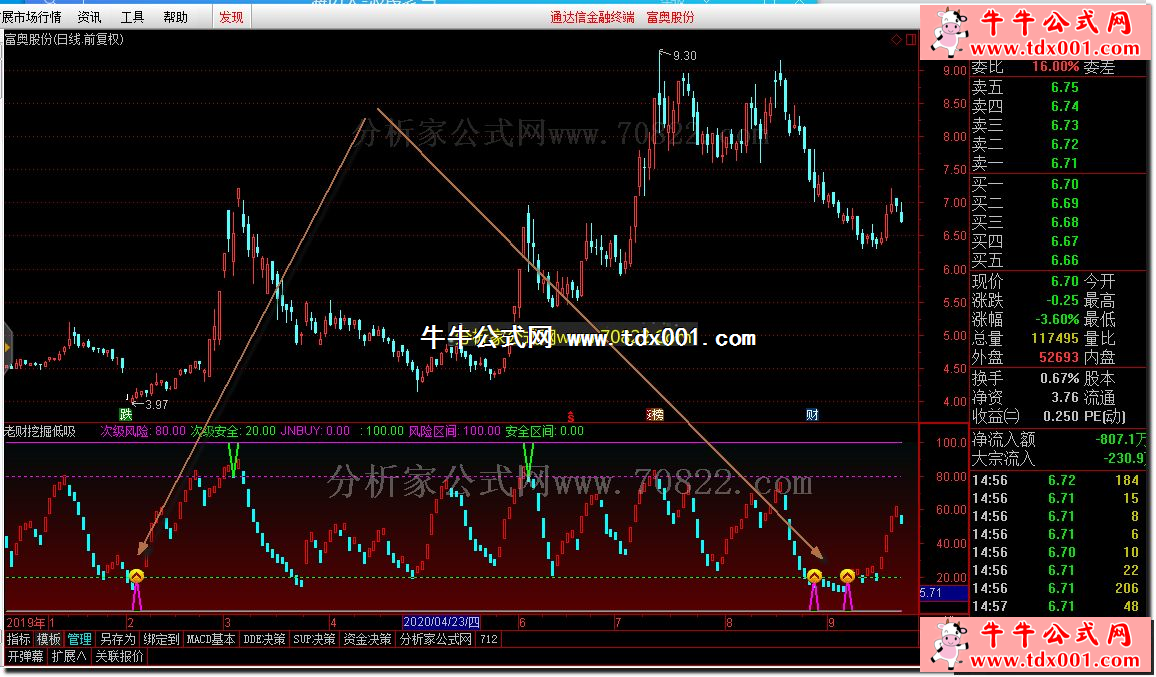
Task: Click the 老财挖掘低吸 indicator name
Action: tap(40, 431)
